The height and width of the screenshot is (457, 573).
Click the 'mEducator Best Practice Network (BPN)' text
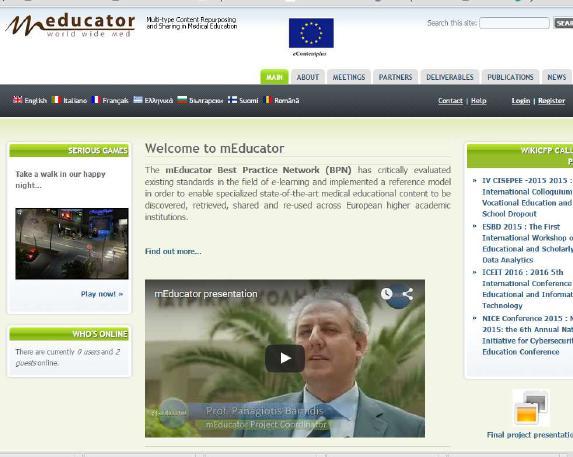[x=258, y=170]
